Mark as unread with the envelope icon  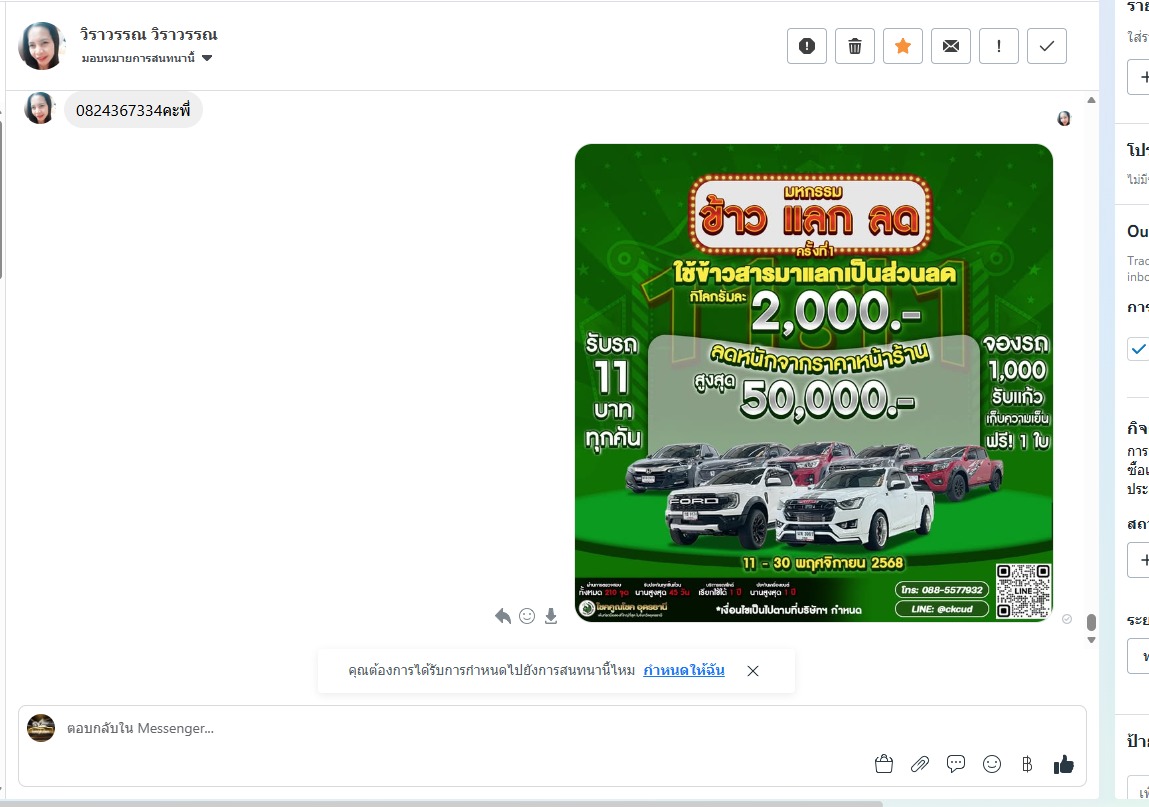click(950, 46)
